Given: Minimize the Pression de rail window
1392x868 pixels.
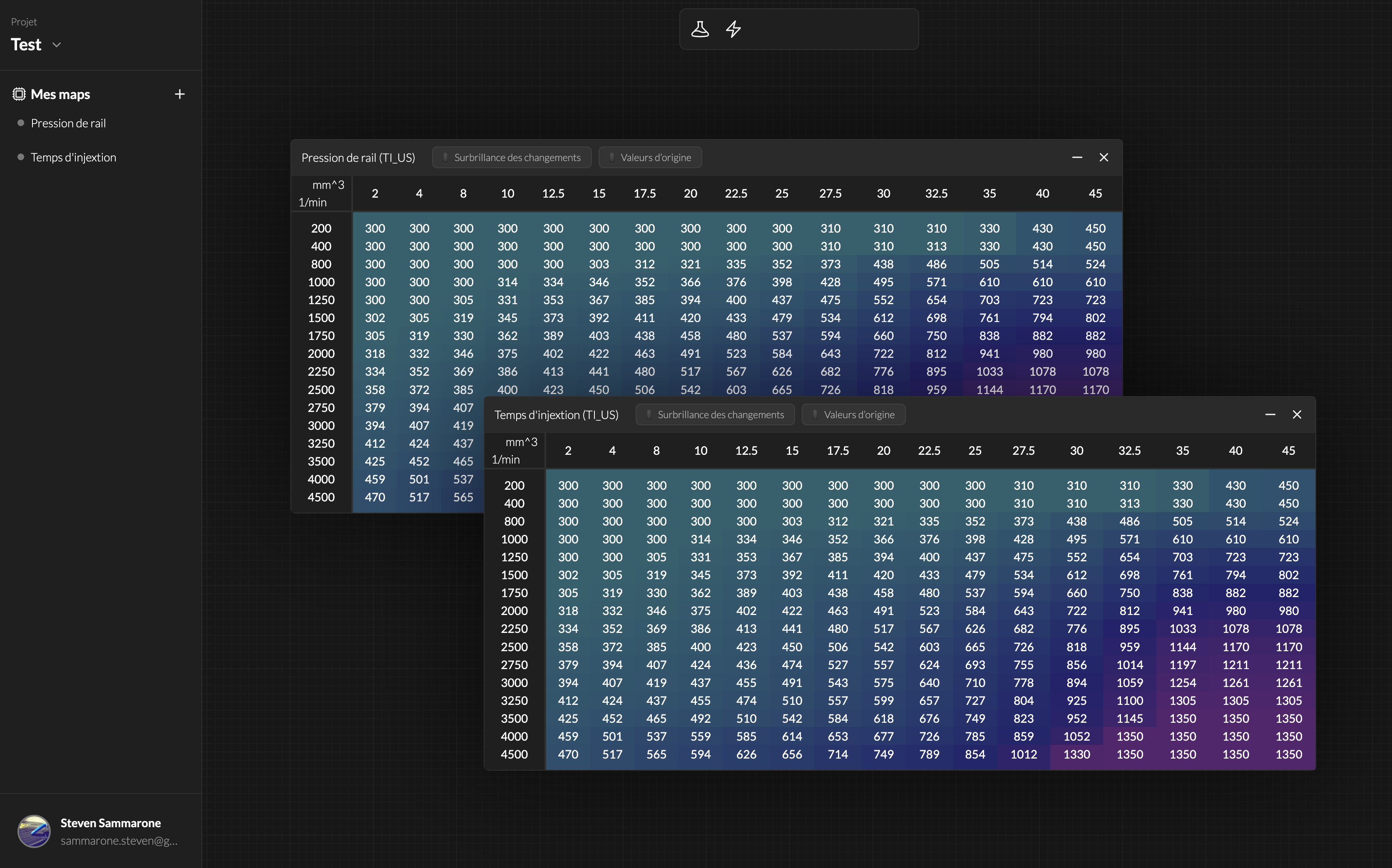Looking at the screenshot, I should pyautogui.click(x=1077, y=157).
